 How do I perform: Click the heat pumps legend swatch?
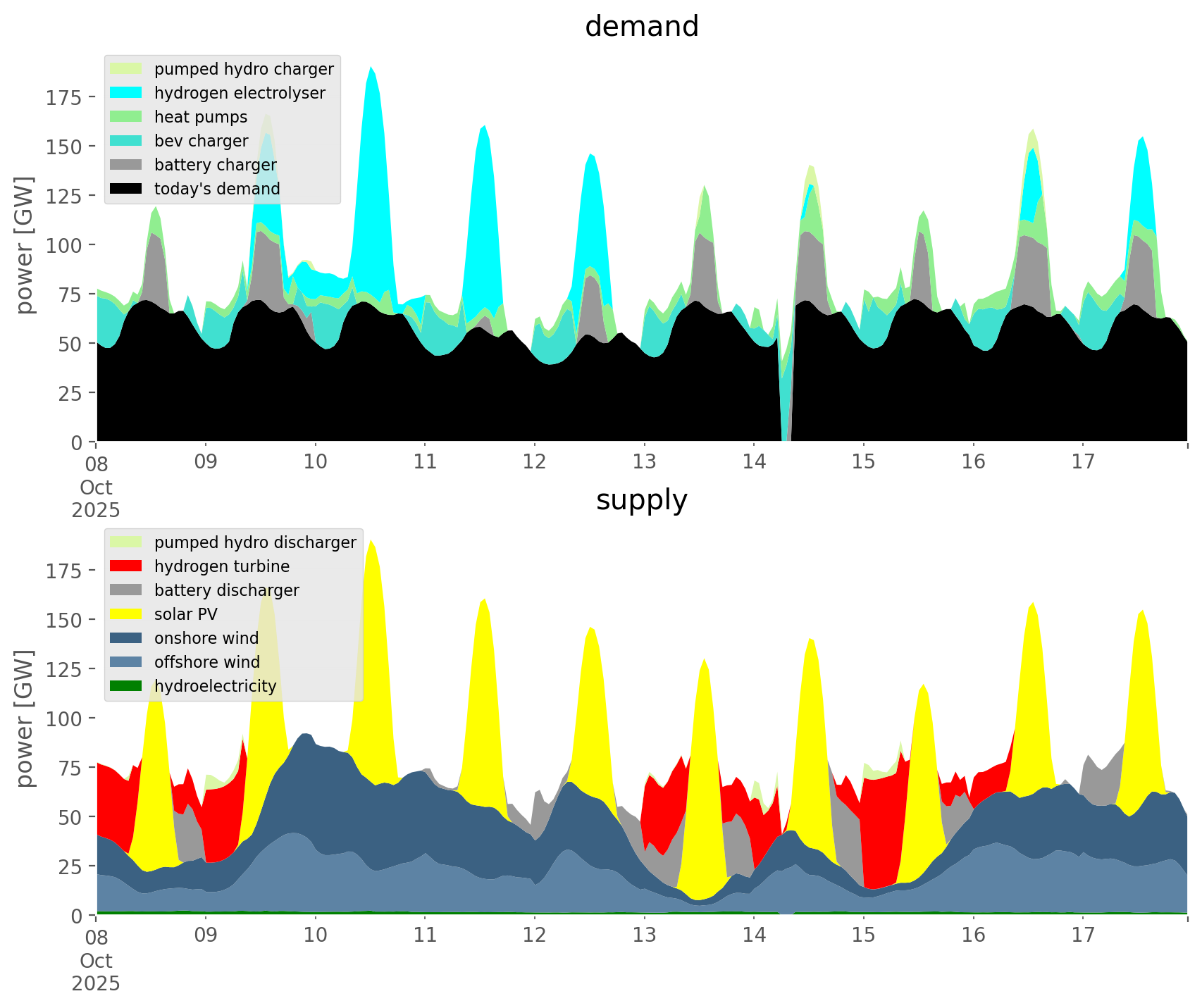pos(127,117)
